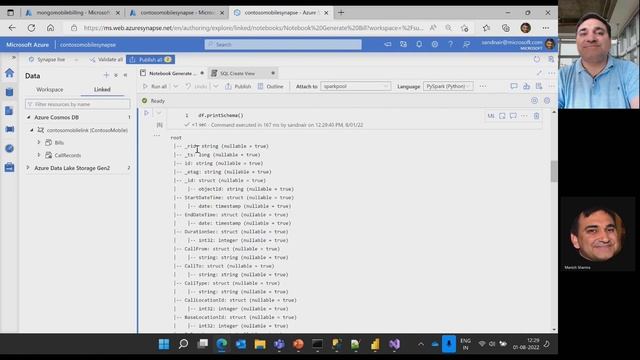The height and width of the screenshot is (360, 640).
Task: Open the notebook comments icon
Action: coord(514,86)
